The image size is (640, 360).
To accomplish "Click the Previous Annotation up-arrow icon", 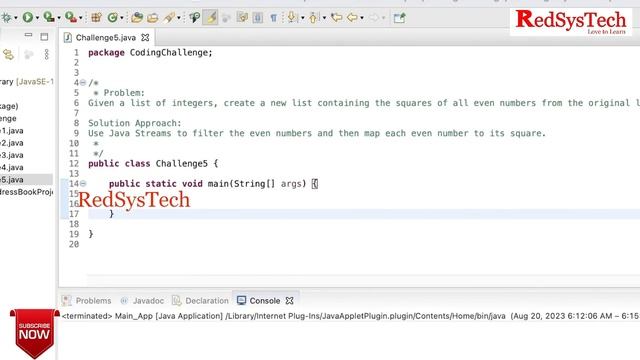I will pyautogui.click(x=313, y=18).
